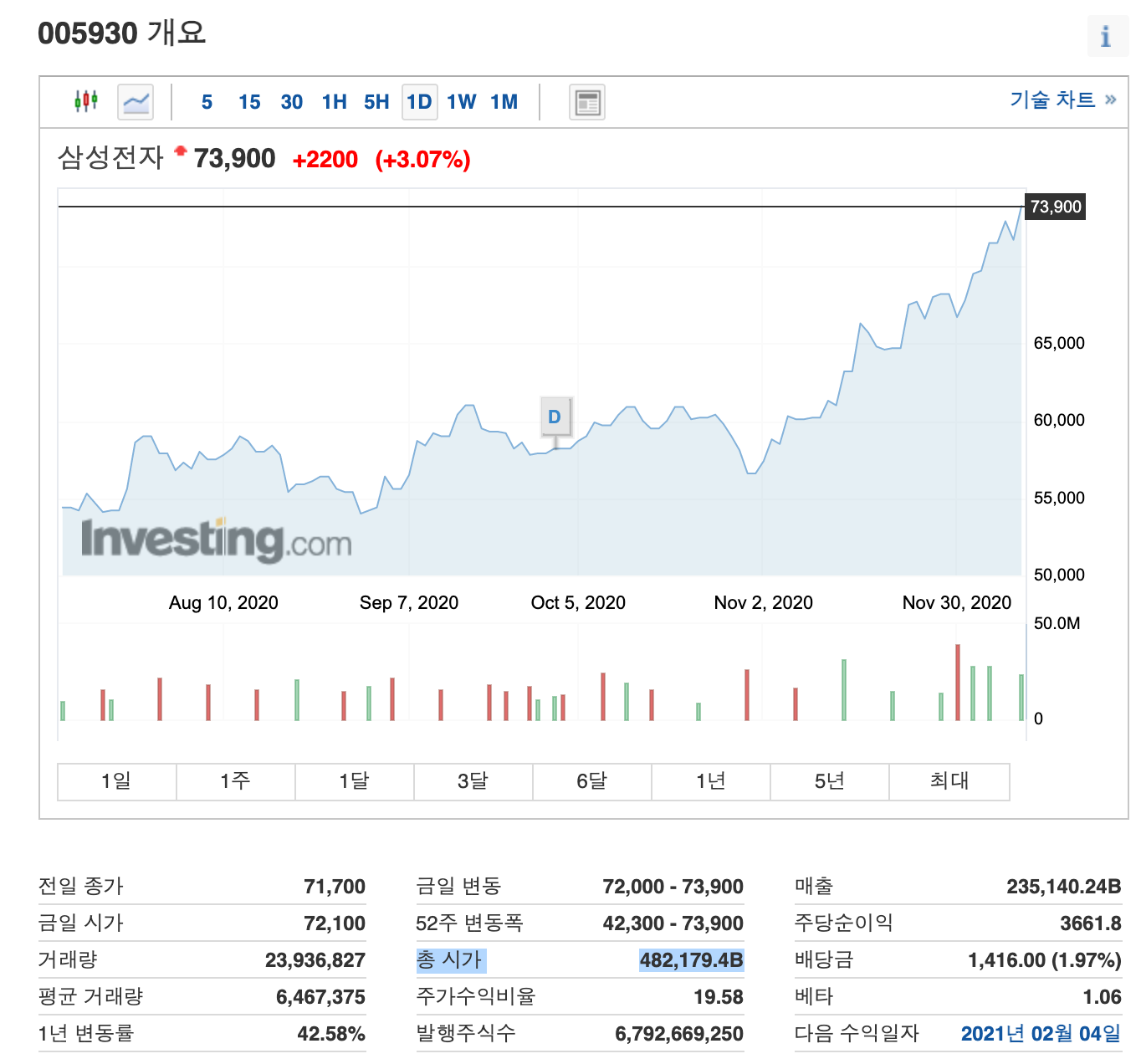This screenshot has height=1064, width=1141.
Task: Select the 5H interval
Action: click(x=376, y=102)
